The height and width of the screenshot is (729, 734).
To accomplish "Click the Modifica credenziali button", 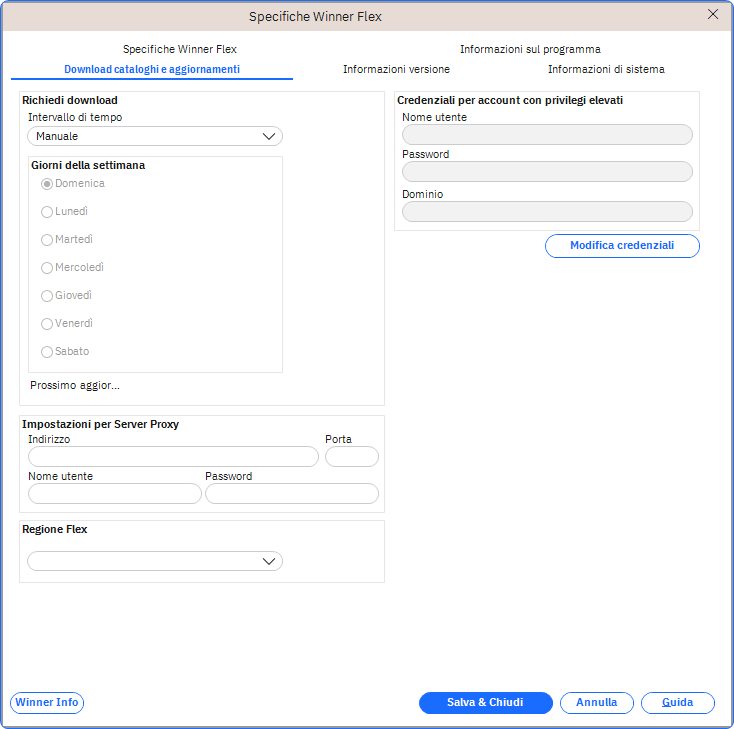I will (621, 246).
